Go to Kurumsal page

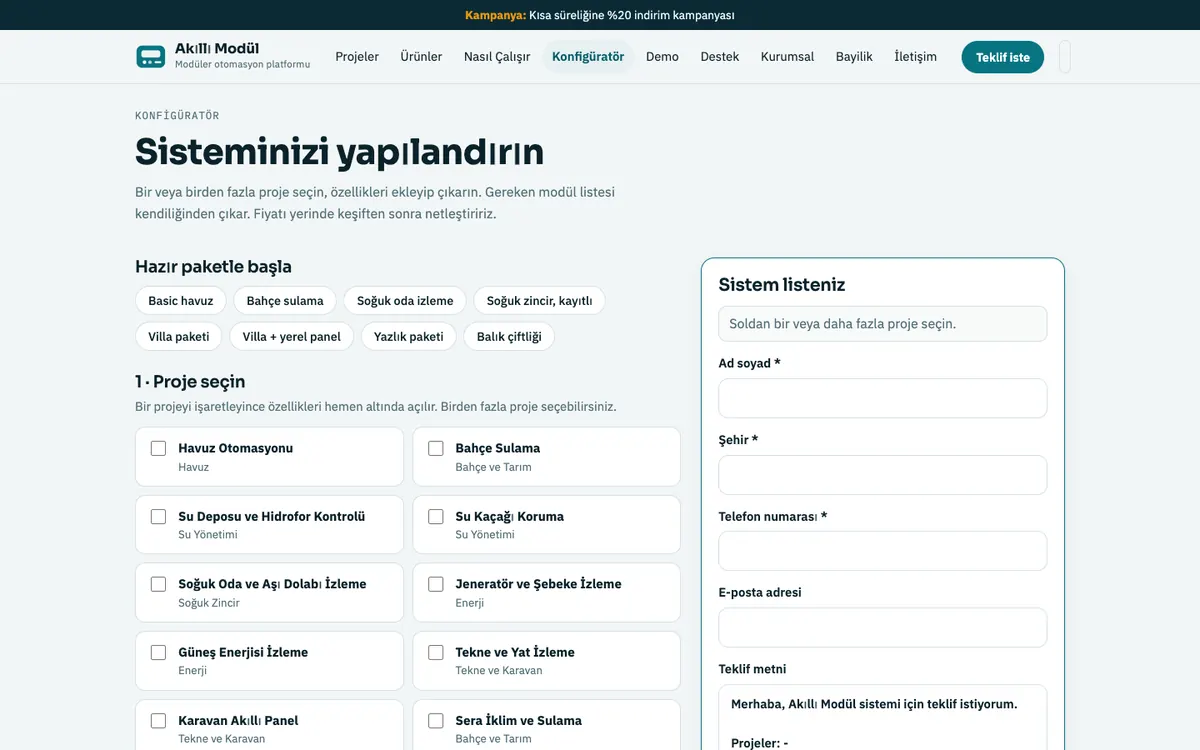[x=787, y=57]
